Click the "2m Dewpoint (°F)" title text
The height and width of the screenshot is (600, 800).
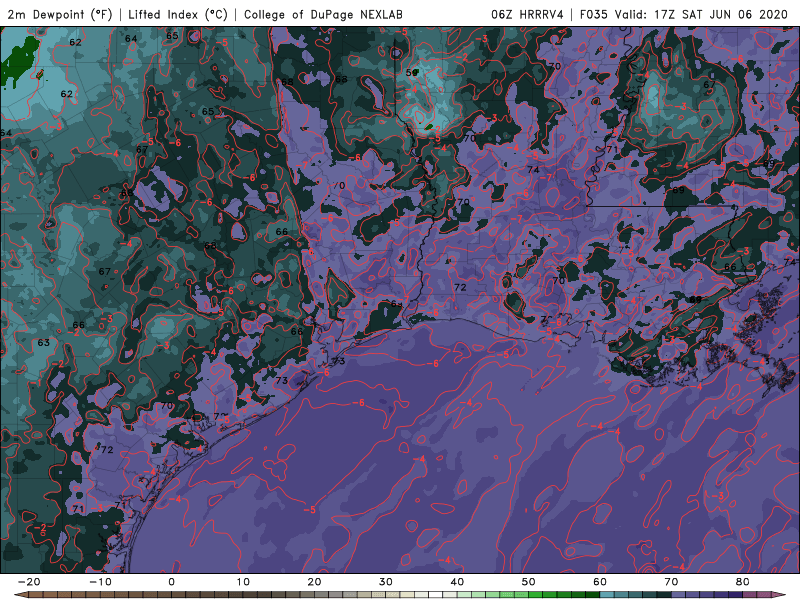tap(60, 14)
